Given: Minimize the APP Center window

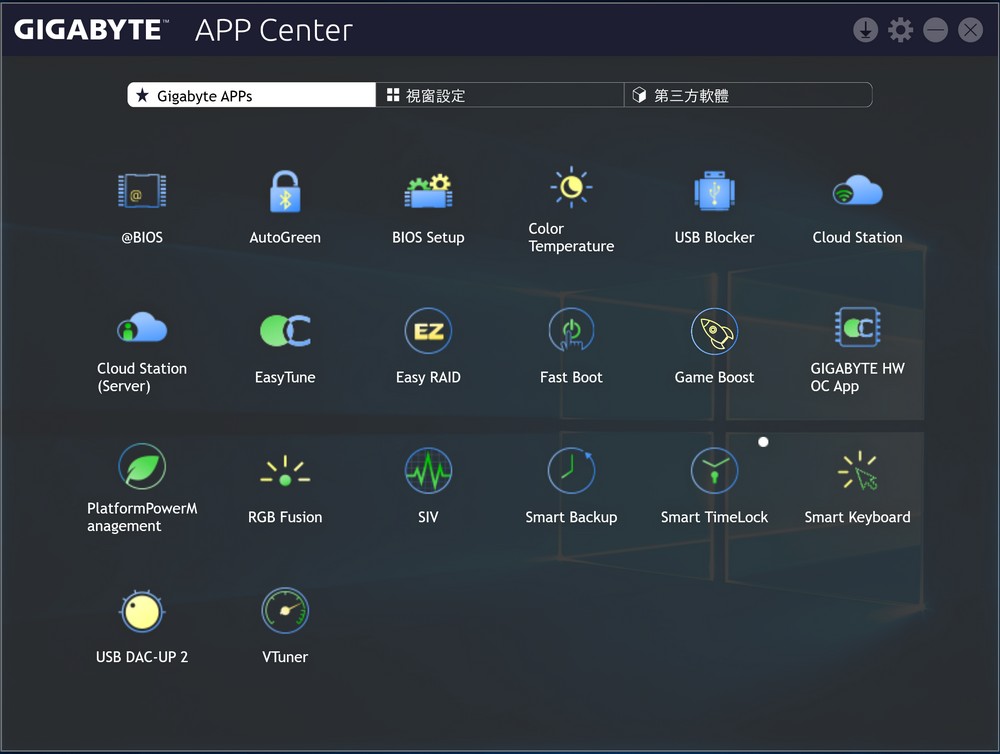Looking at the screenshot, I should coord(936,29).
